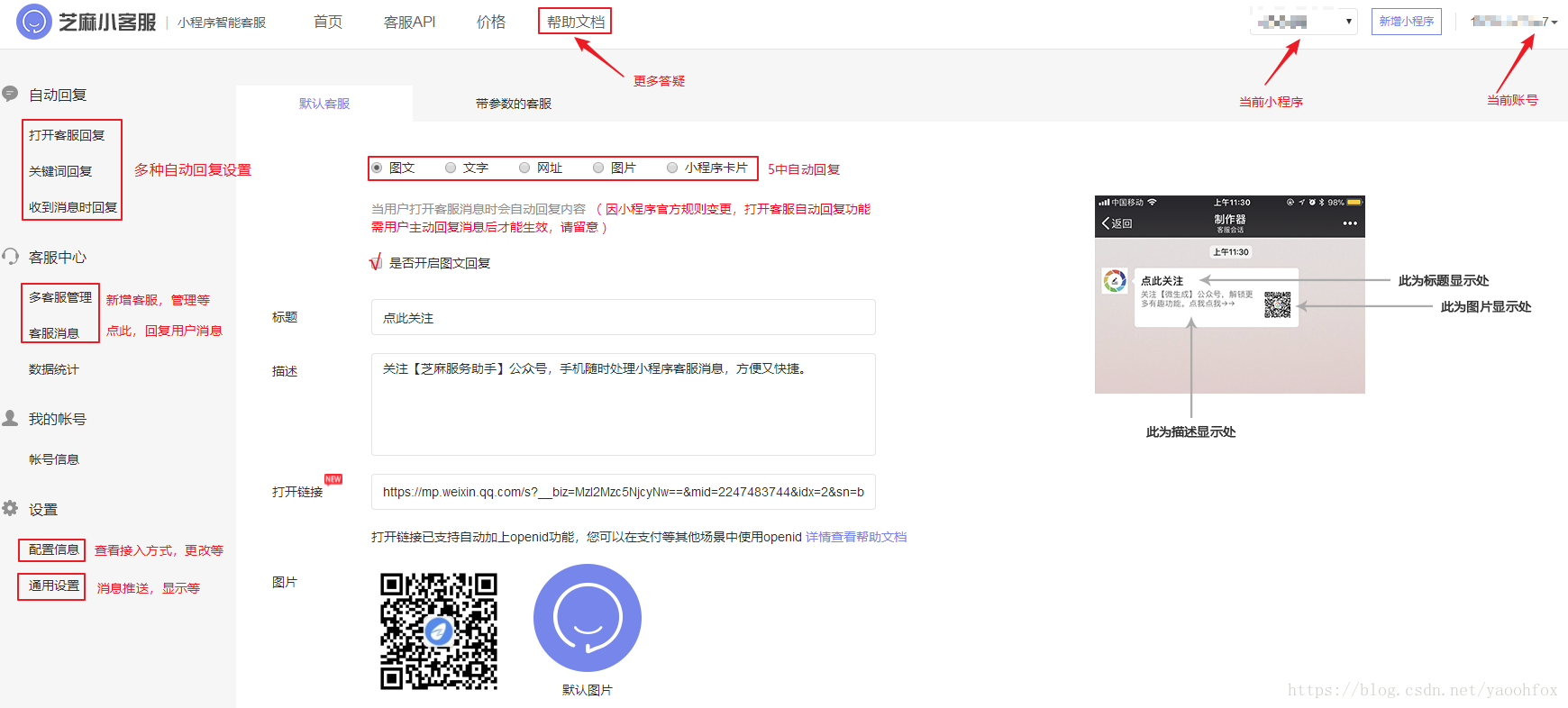This screenshot has width=1568, height=708.
Task: Click the 默认图片 caption text
Action: 588,690
